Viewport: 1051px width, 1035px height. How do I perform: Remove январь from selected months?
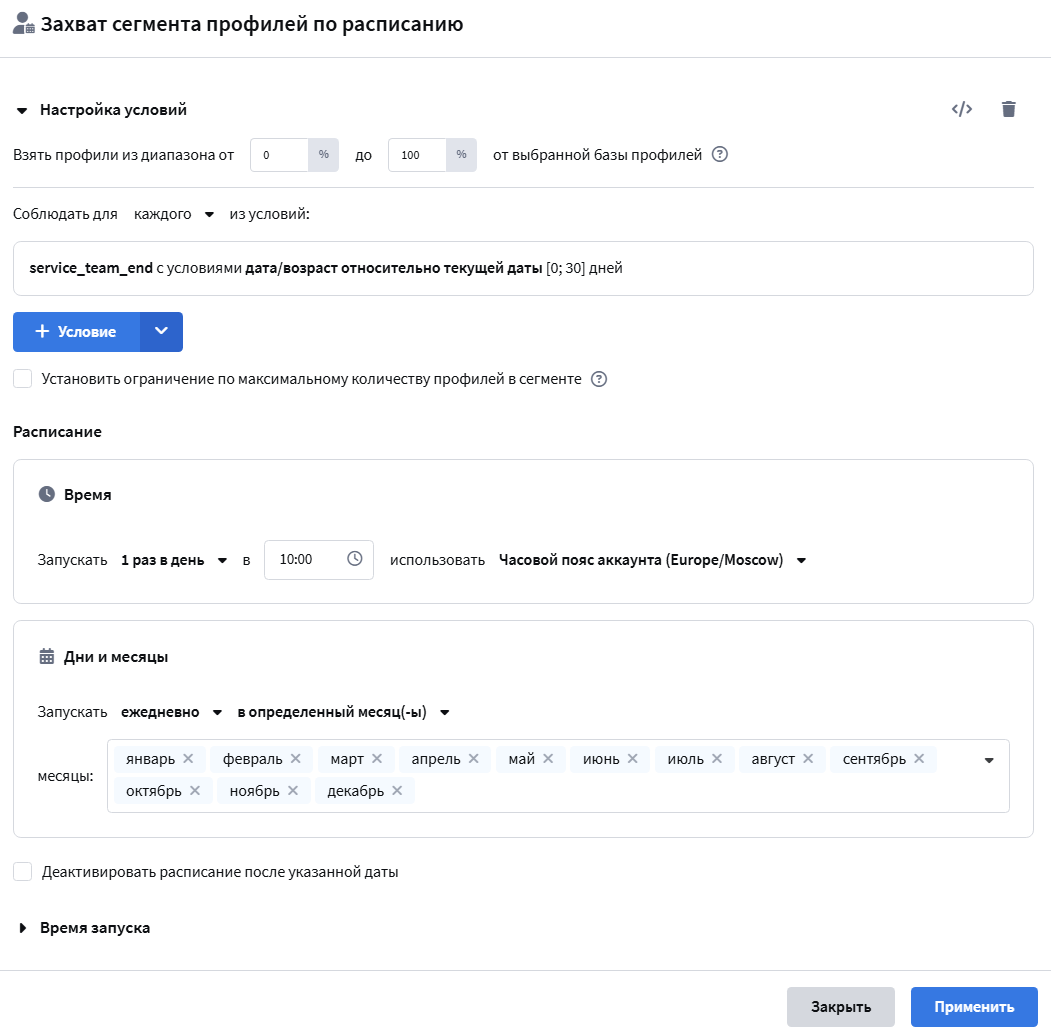[188, 758]
